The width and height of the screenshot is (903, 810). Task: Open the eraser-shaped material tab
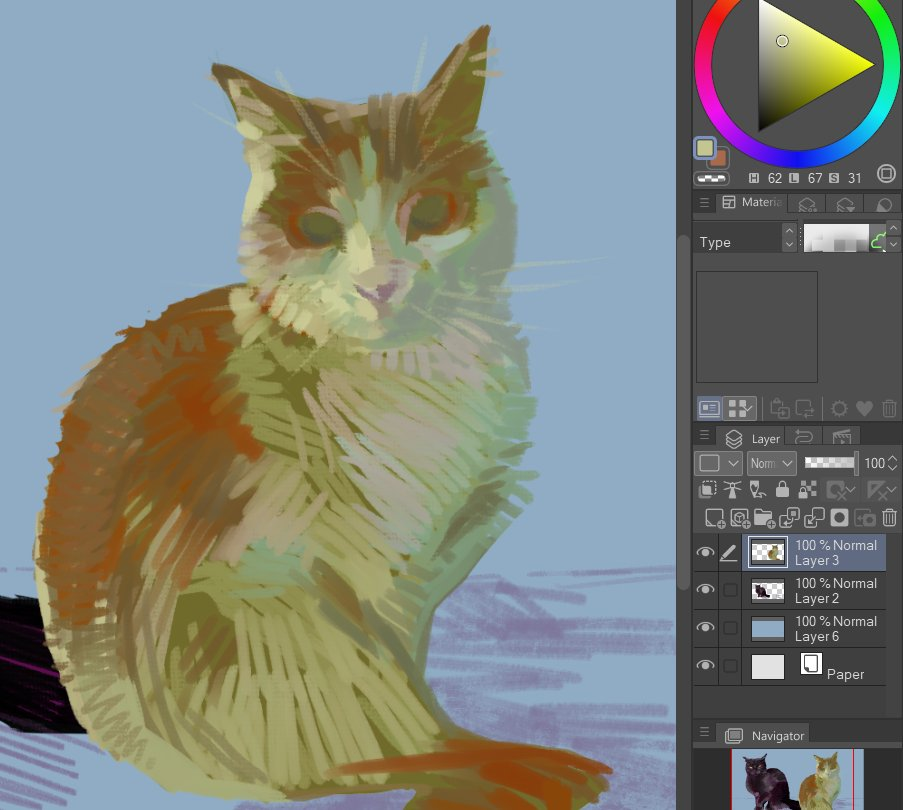pyautogui.click(x=883, y=204)
